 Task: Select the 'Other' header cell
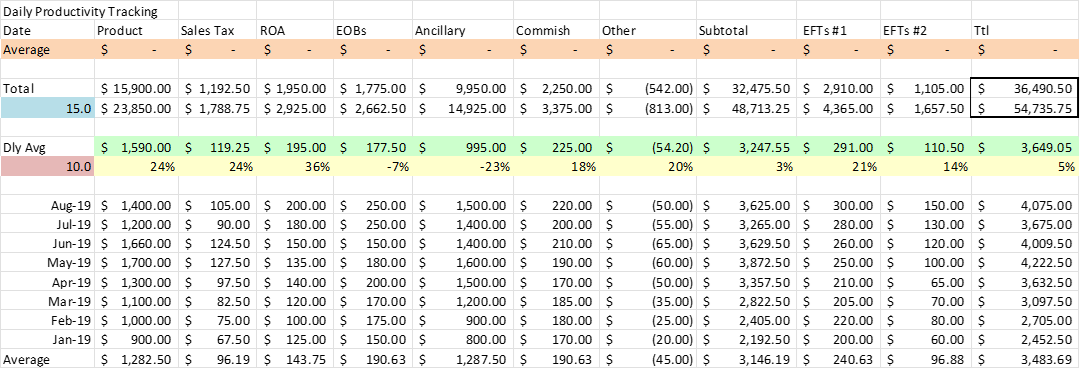pyautogui.click(x=647, y=31)
